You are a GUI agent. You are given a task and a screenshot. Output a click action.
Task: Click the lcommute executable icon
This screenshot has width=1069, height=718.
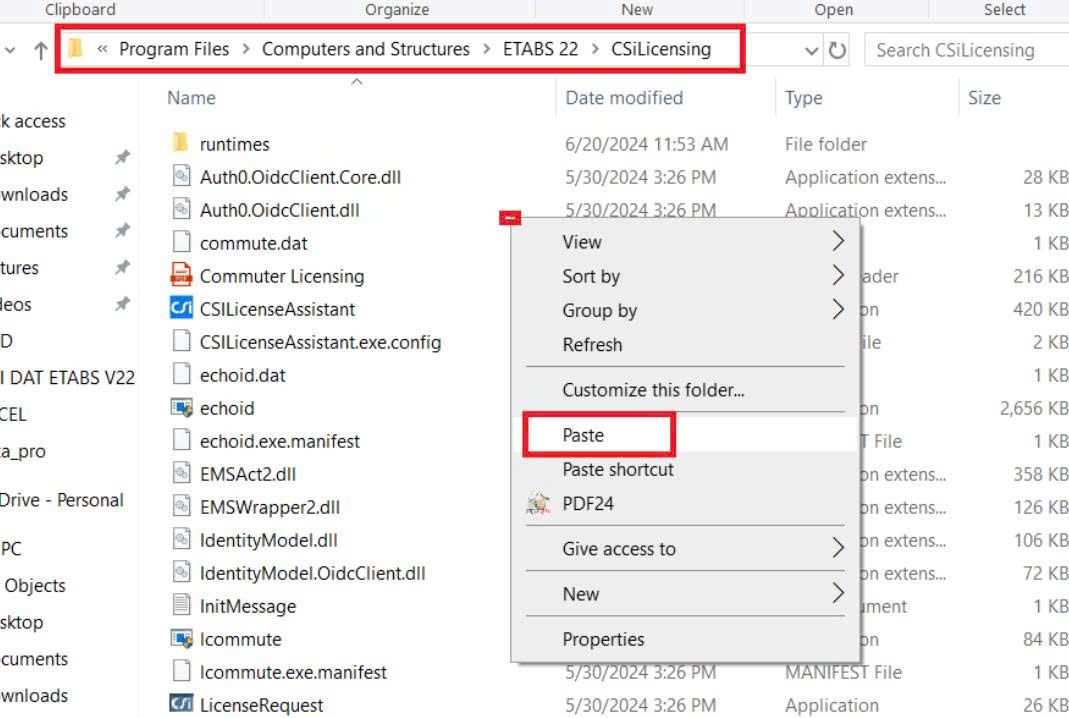(x=181, y=638)
